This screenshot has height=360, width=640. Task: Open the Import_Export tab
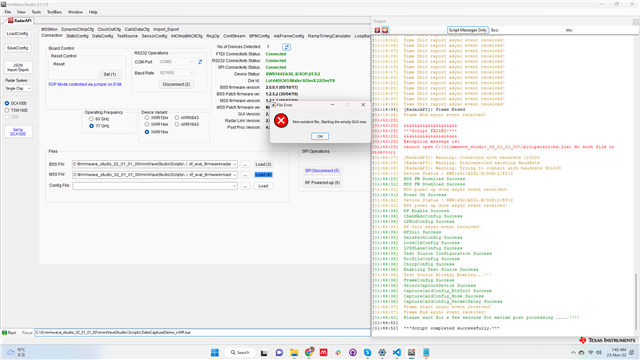pos(166,29)
